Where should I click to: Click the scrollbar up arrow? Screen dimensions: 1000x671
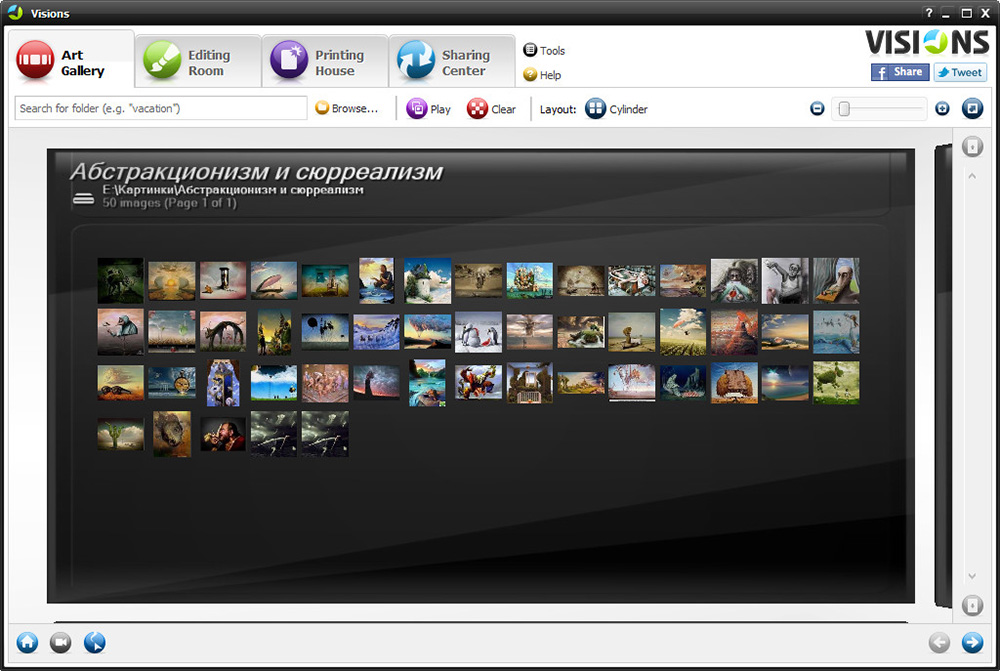(972, 175)
